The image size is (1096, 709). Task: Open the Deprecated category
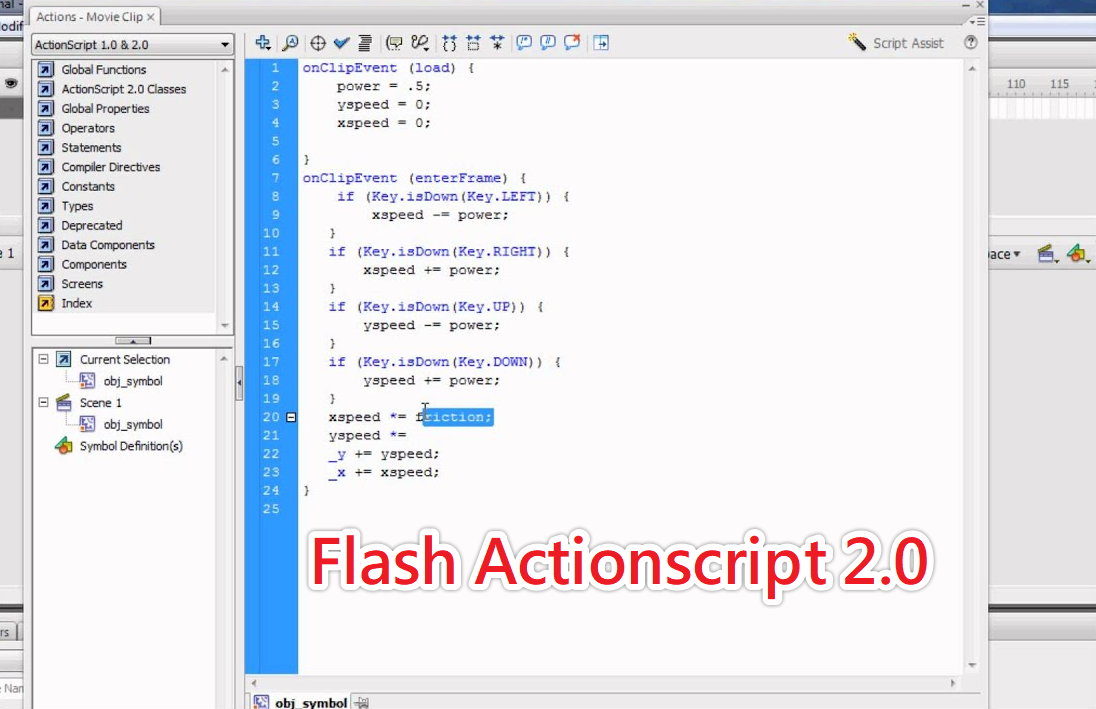(x=92, y=225)
